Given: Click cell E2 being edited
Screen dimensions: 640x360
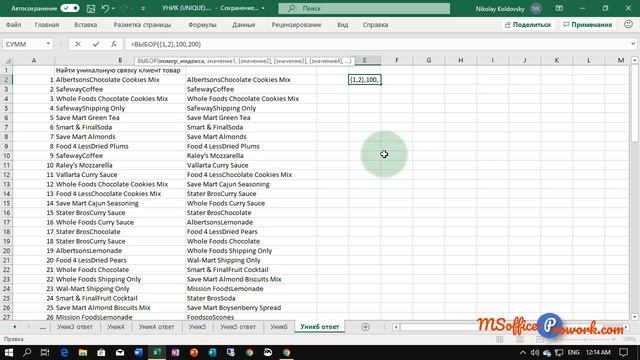Looking at the screenshot, I should [364, 80].
